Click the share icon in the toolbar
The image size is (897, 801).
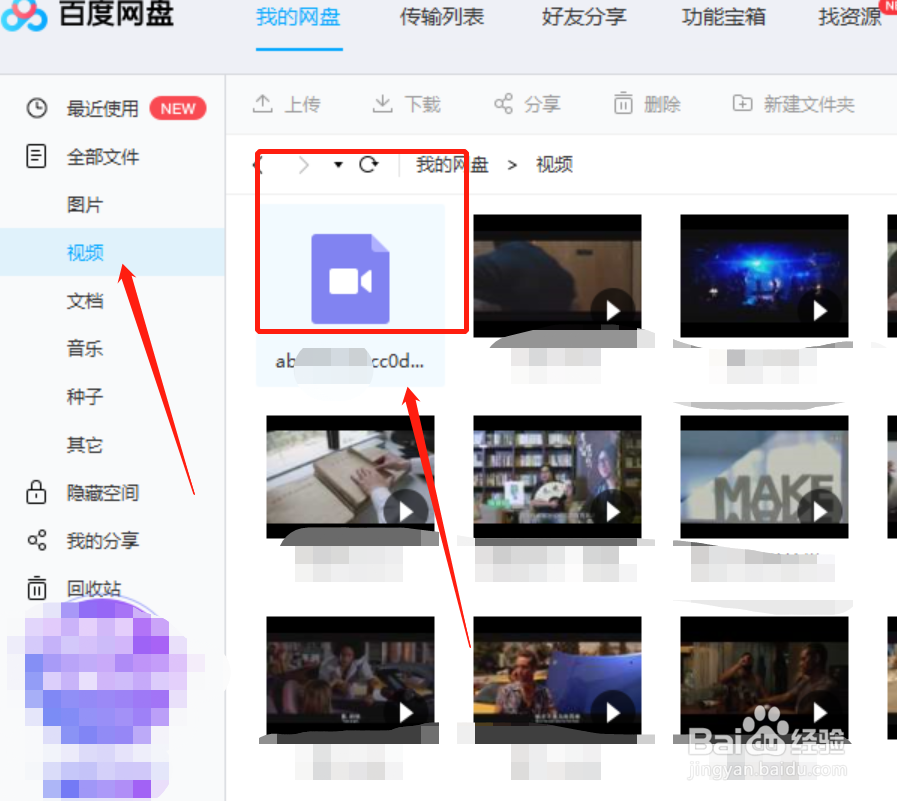(504, 103)
